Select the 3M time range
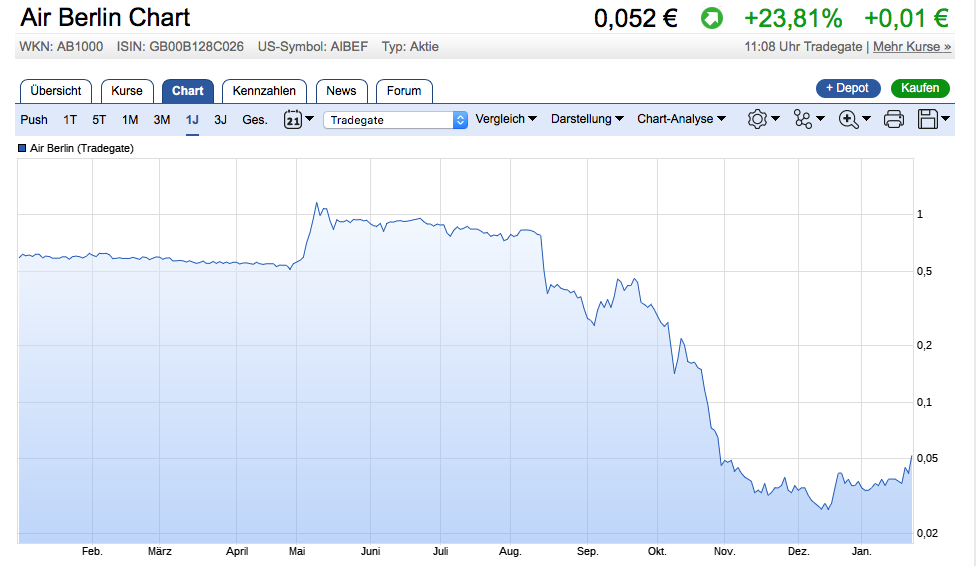Screen dimensions: 976x566 click(162, 120)
